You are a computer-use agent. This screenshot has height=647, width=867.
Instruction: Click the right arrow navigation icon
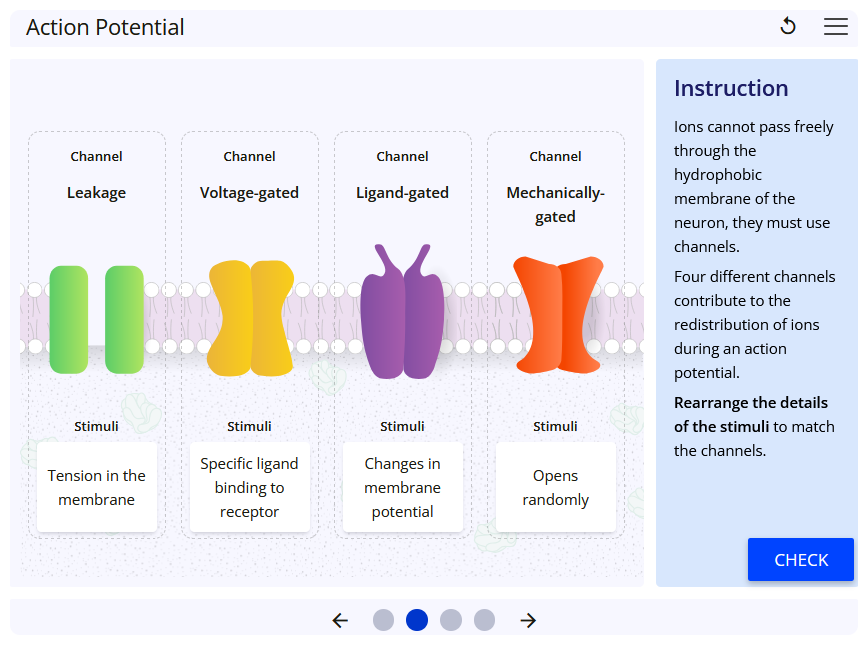tap(527, 620)
